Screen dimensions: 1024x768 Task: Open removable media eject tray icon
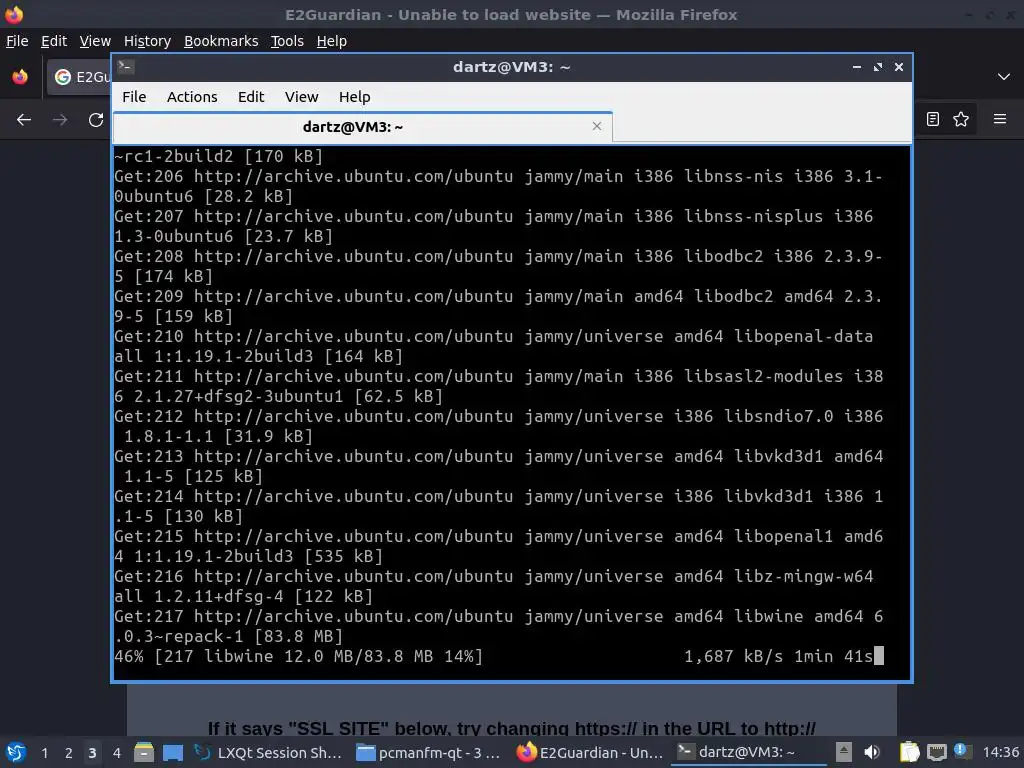844,752
